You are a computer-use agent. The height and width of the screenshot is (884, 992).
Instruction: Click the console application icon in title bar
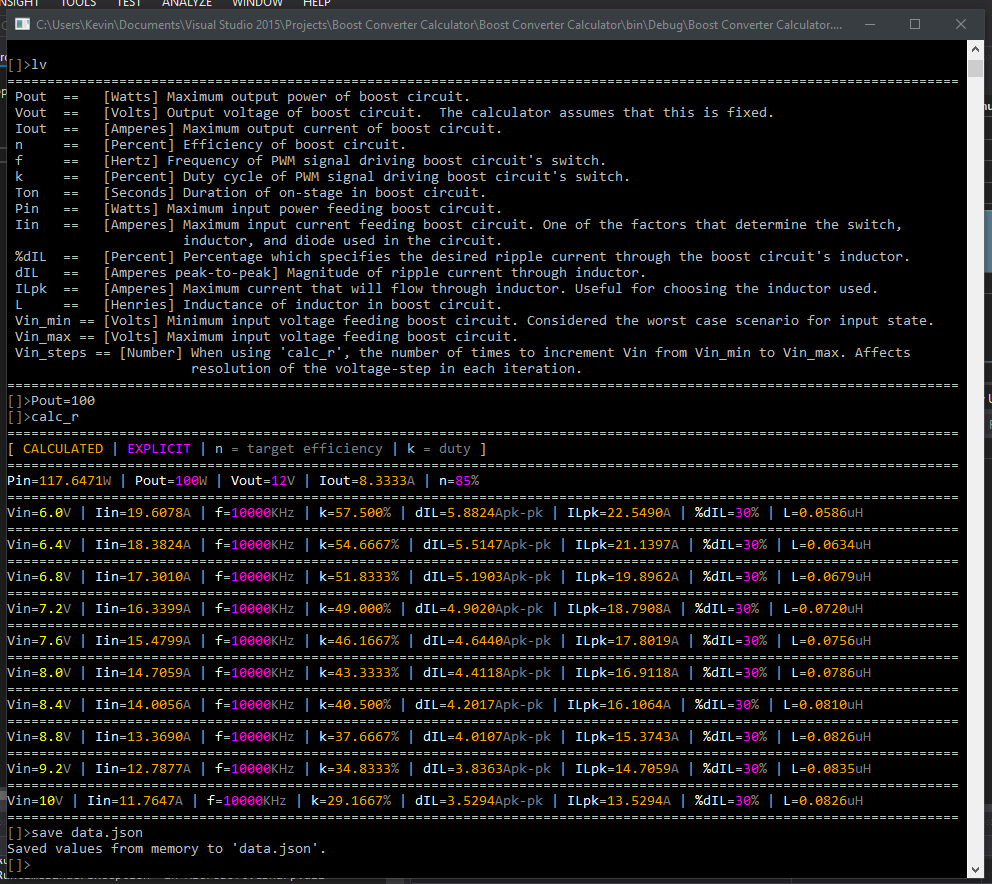[21, 24]
